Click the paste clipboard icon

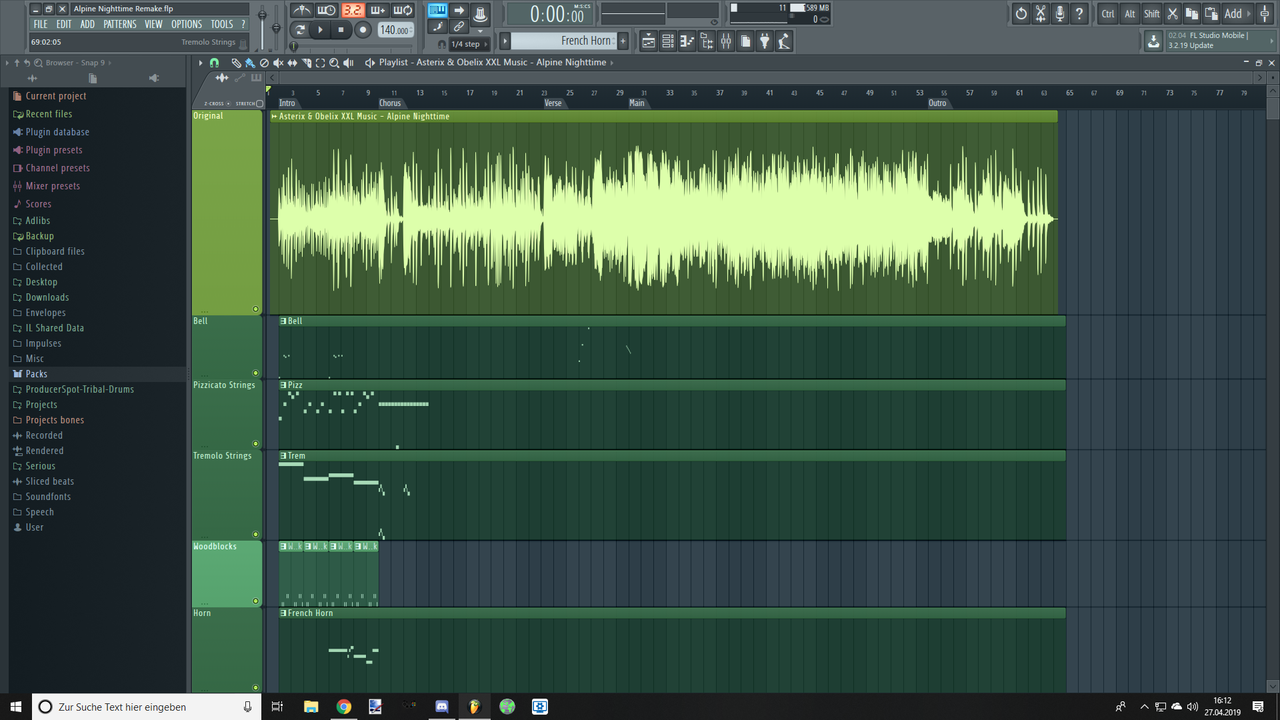tap(1212, 14)
